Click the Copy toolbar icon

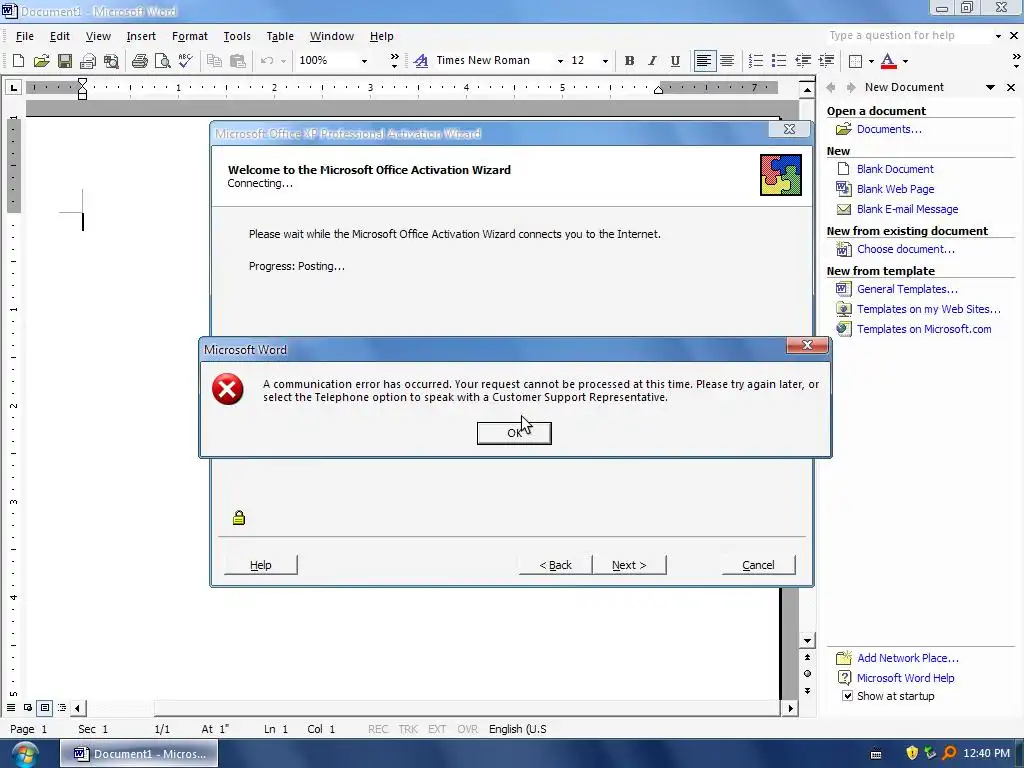(214, 61)
